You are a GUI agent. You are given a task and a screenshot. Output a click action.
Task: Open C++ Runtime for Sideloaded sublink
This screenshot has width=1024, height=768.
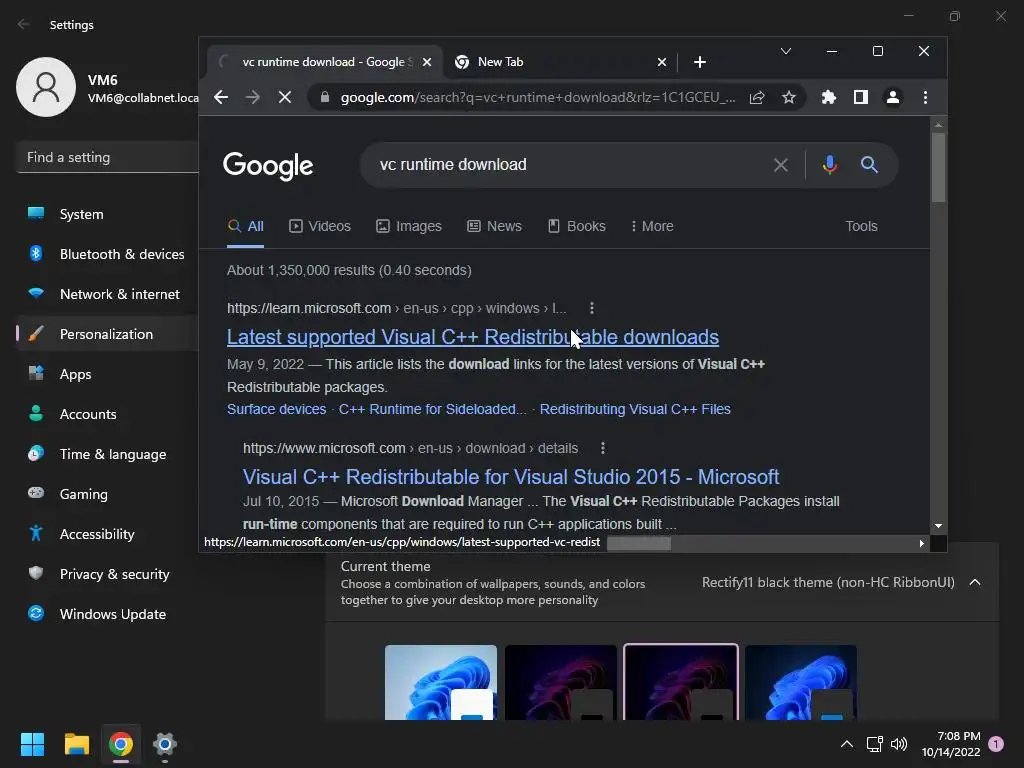[x=432, y=409]
